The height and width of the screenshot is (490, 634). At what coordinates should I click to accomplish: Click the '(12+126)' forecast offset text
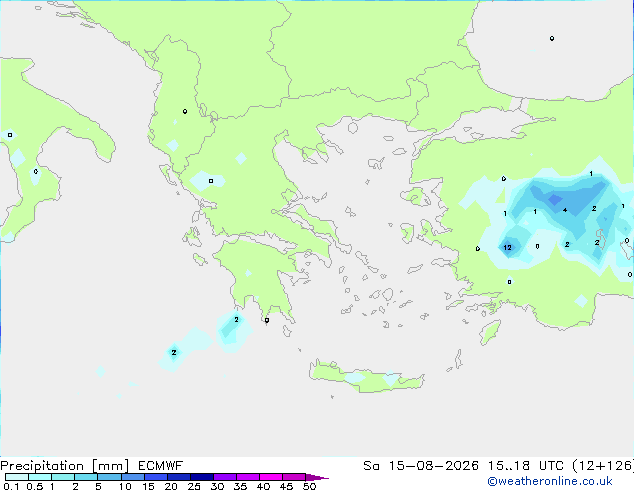click(603, 466)
